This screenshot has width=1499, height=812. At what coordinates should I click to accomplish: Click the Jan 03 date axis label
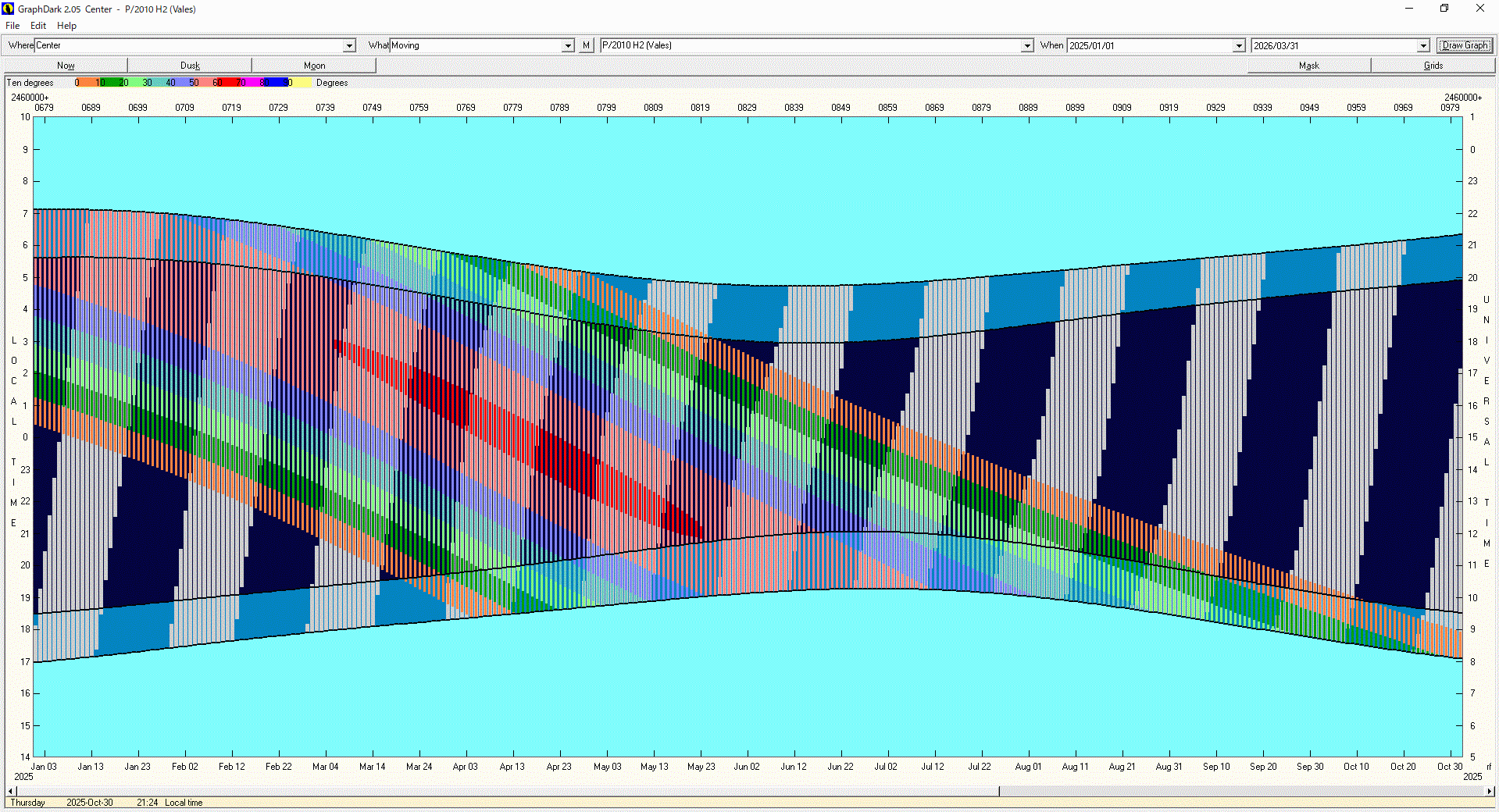pos(44,767)
